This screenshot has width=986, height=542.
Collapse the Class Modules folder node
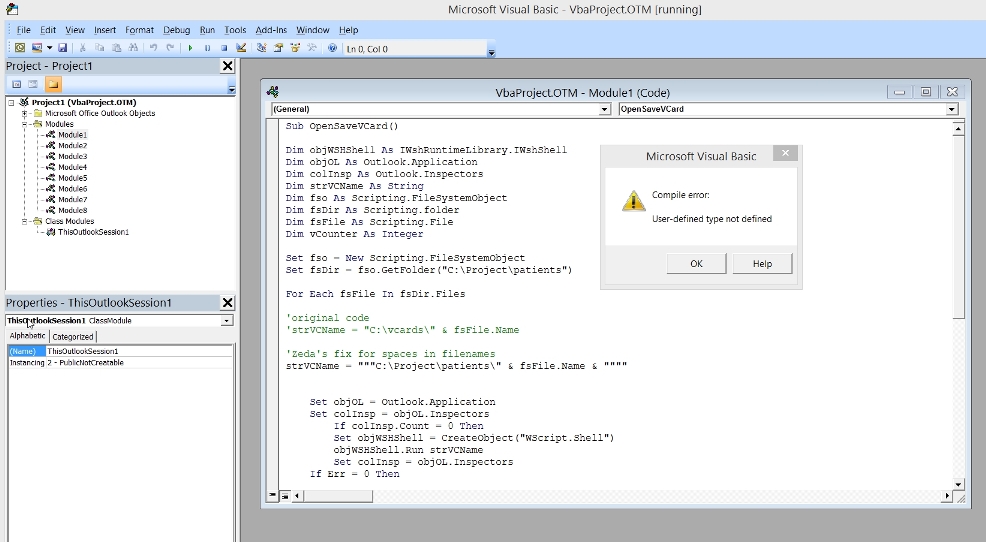25,221
